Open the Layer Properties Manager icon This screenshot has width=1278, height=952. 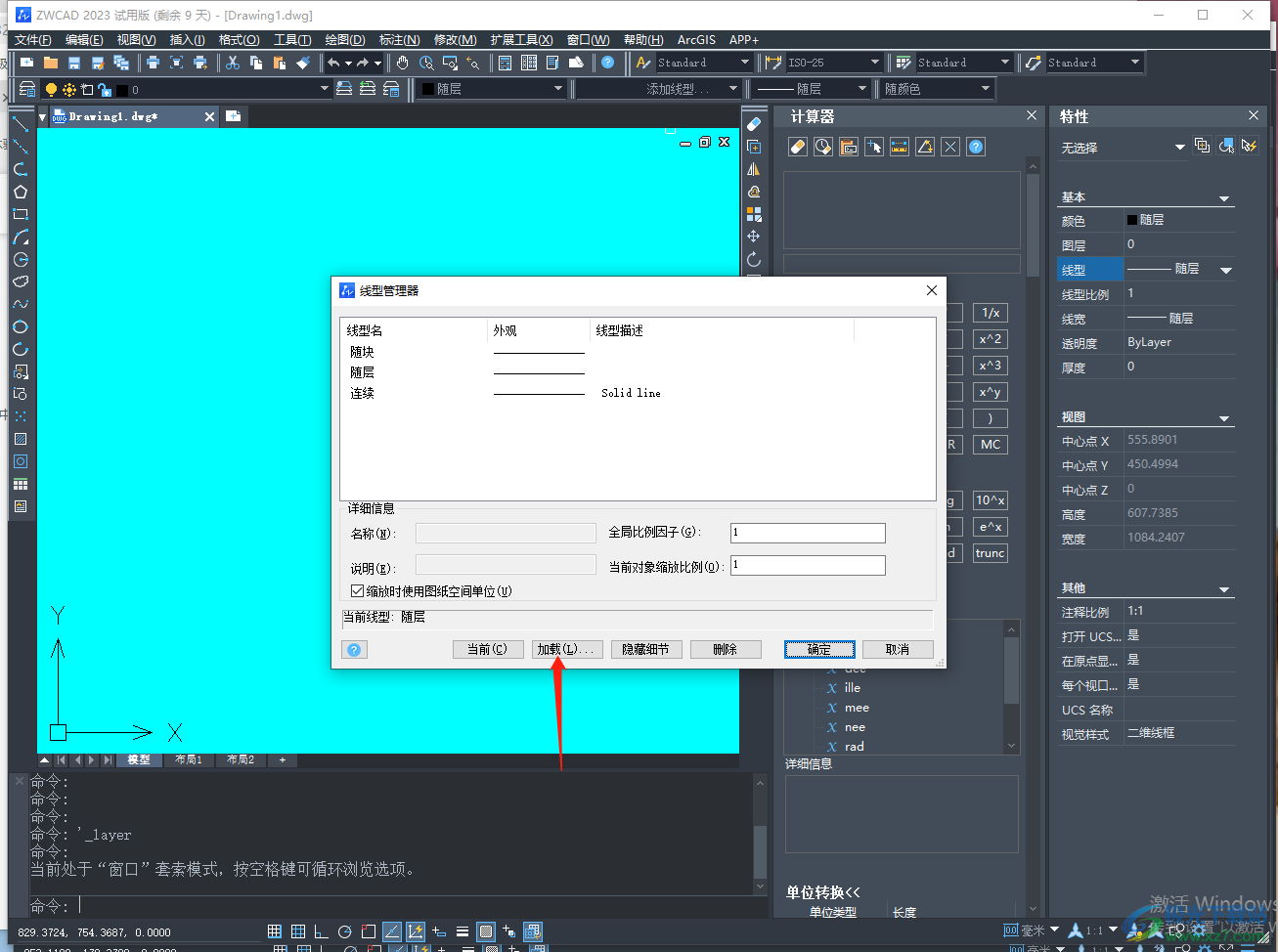pyautogui.click(x=27, y=89)
